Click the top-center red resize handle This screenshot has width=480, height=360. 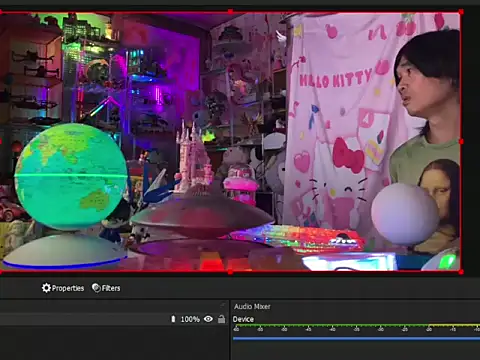point(230,12)
